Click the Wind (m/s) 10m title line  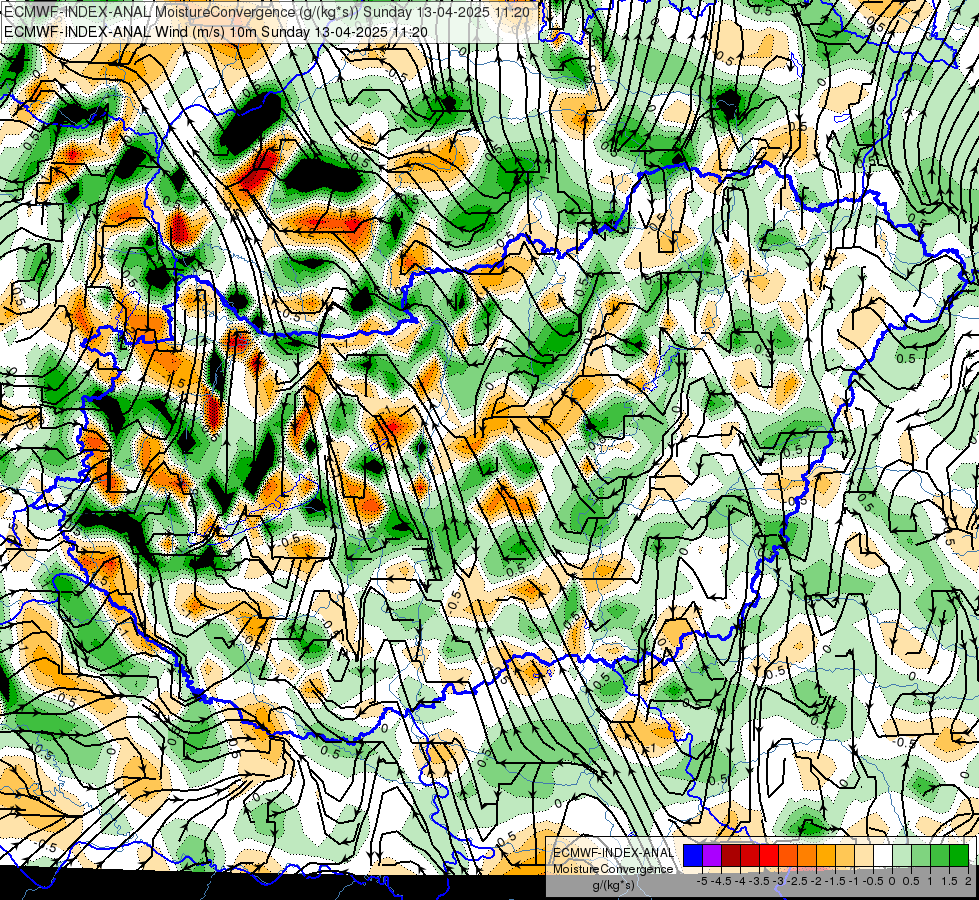[x=216, y=31]
